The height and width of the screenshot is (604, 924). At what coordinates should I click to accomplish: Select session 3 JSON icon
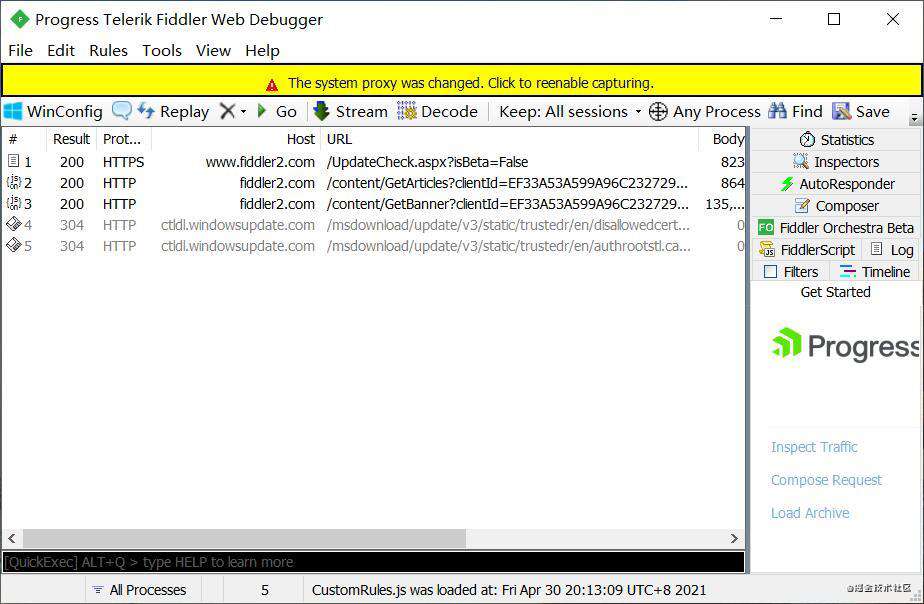coord(14,203)
